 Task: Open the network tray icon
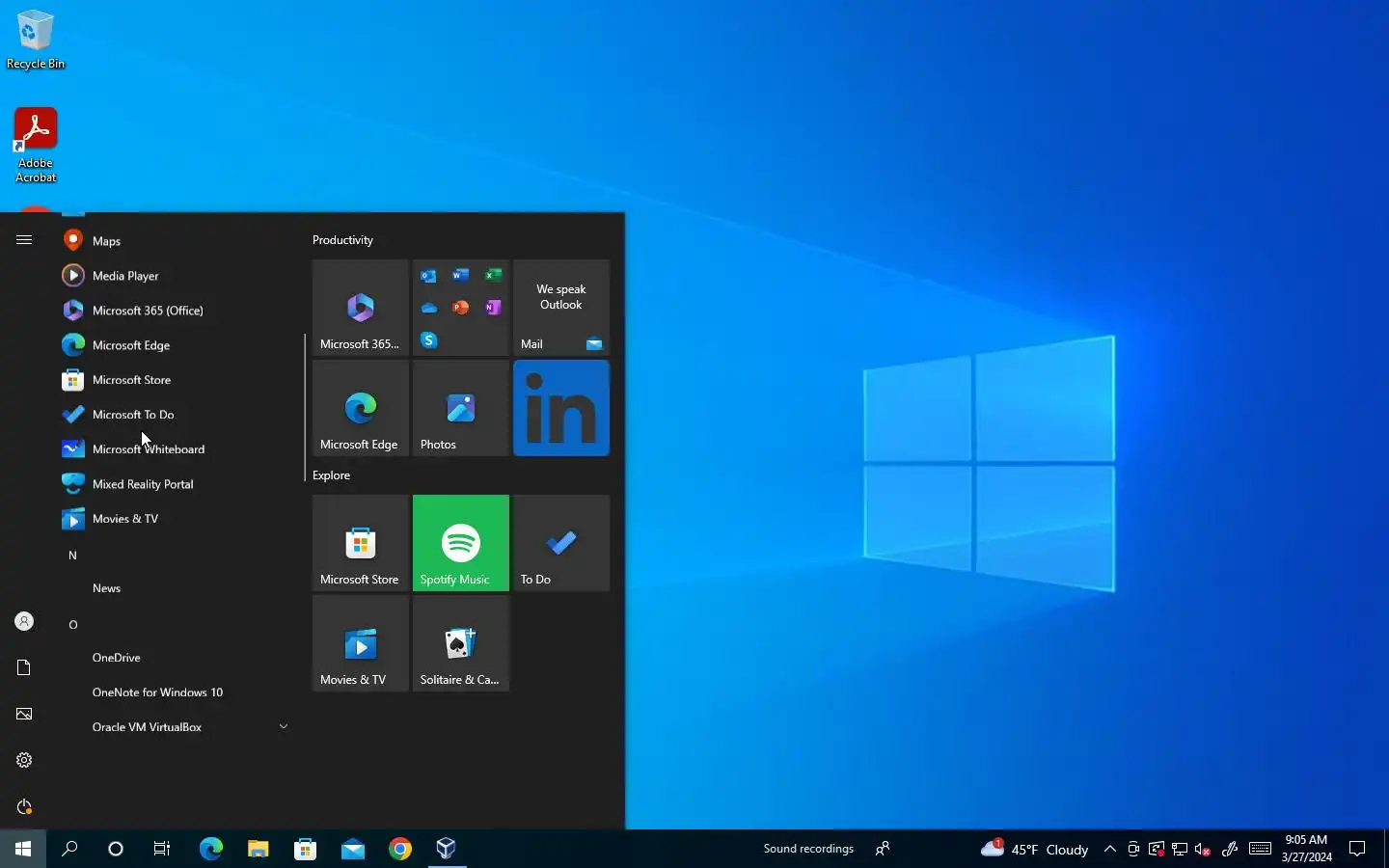click(1179, 849)
